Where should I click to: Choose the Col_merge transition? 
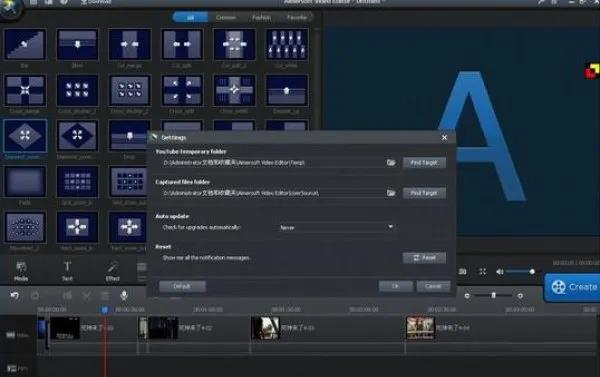(x=129, y=44)
